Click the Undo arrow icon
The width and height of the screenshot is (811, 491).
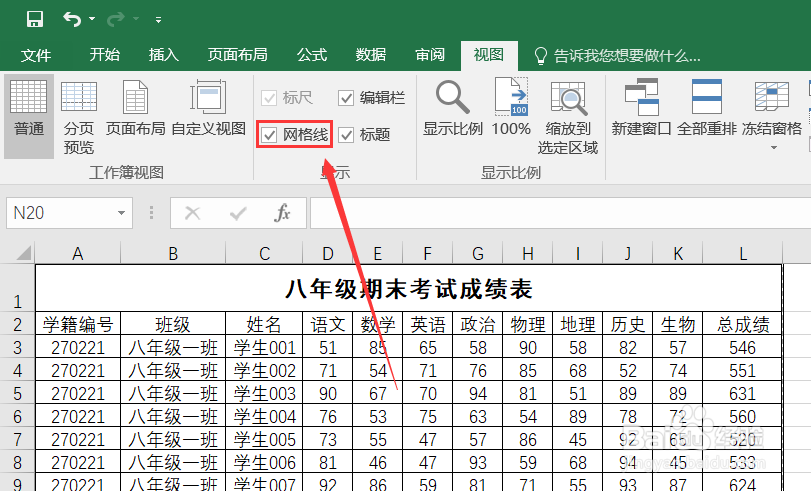tap(72, 19)
